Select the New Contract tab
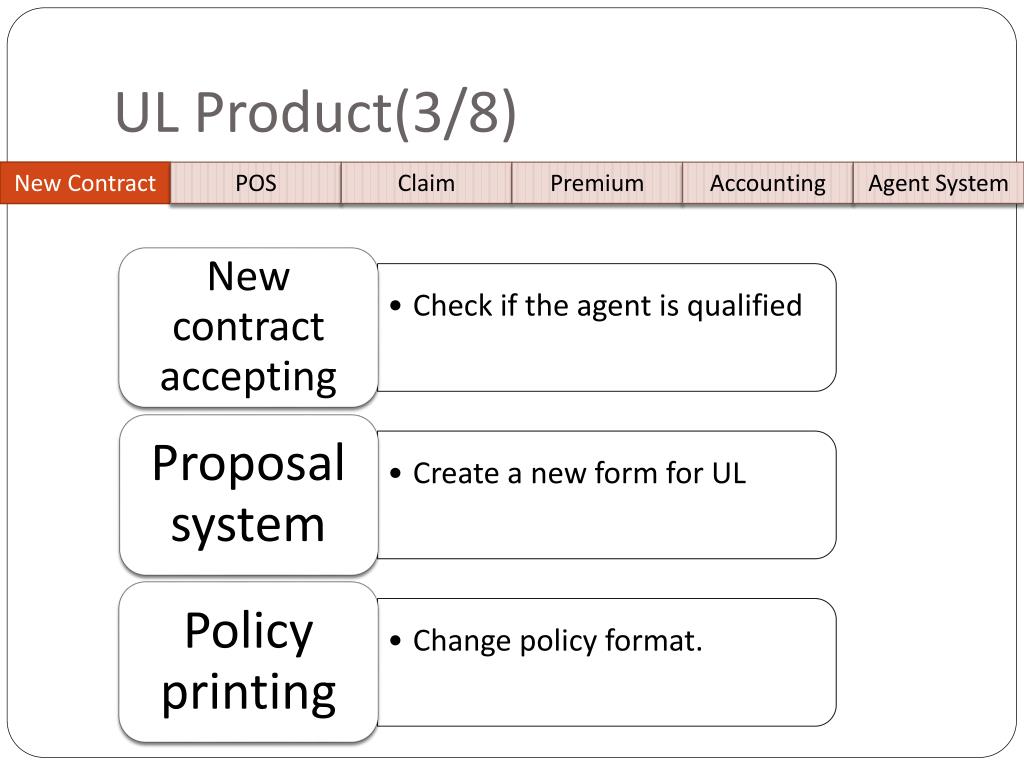The width and height of the screenshot is (1024, 768). [85, 183]
